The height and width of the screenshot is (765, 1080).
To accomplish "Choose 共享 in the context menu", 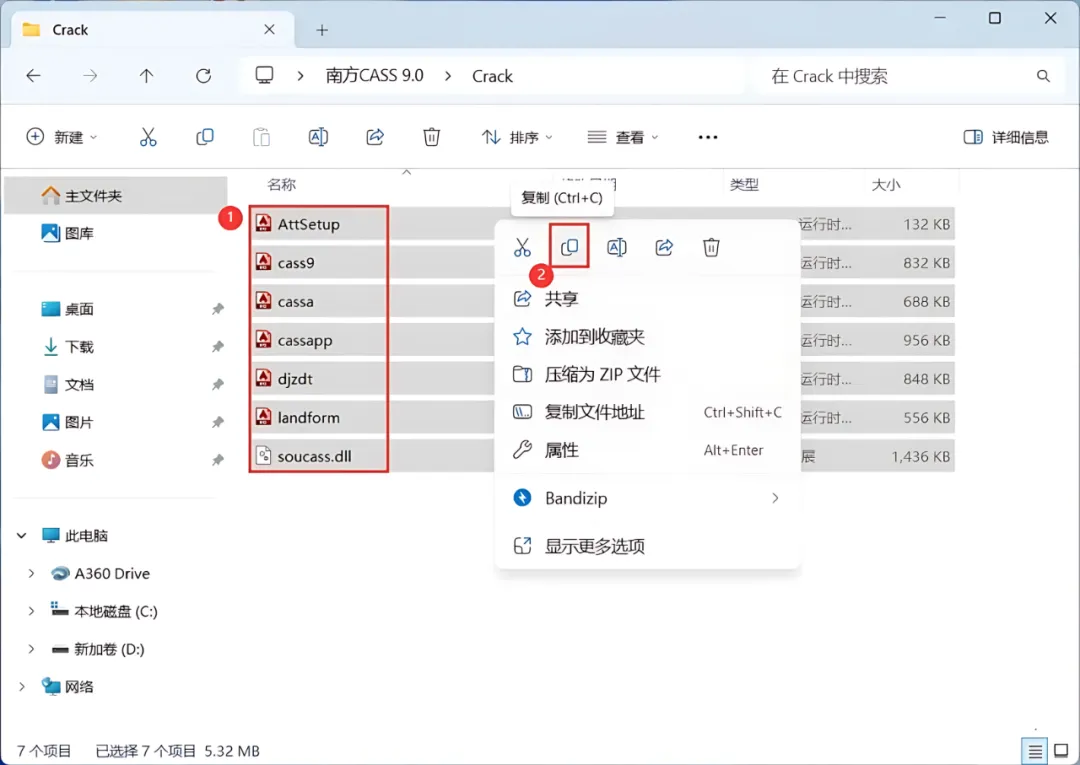I will click(x=647, y=298).
